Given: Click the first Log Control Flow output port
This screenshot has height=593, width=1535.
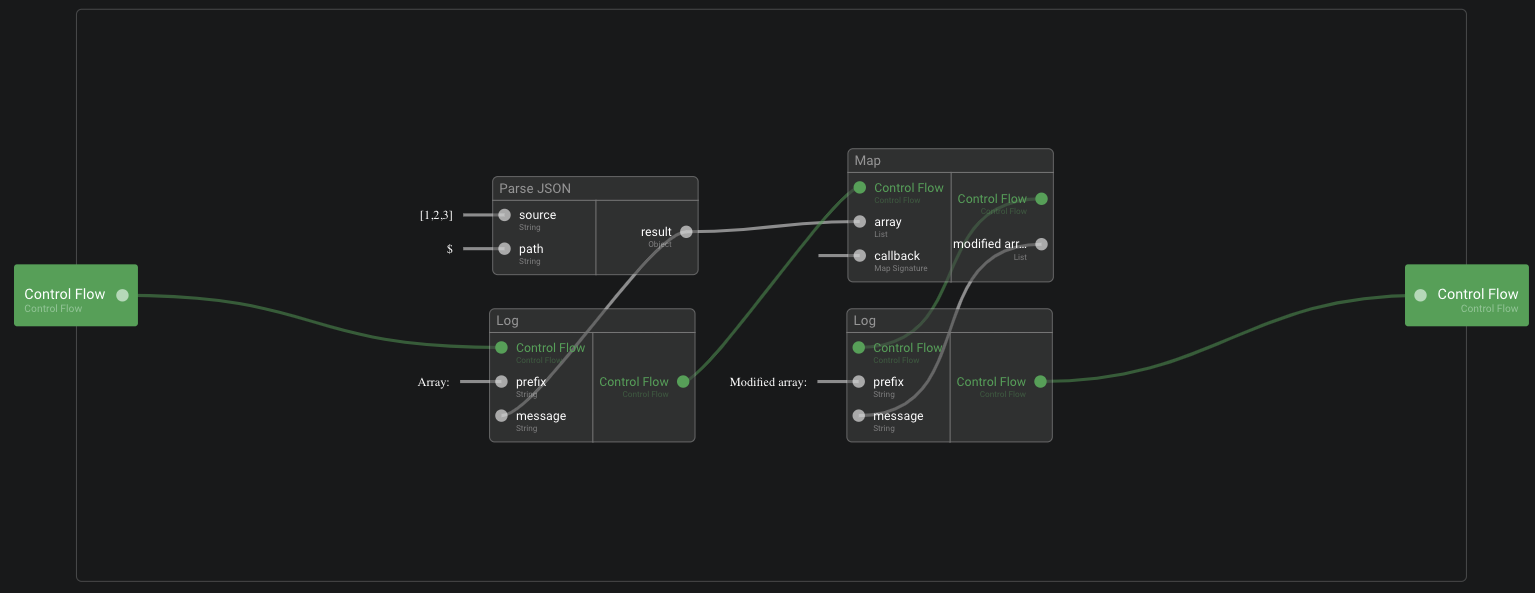Looking at the screenshot, I should point(683,382).
